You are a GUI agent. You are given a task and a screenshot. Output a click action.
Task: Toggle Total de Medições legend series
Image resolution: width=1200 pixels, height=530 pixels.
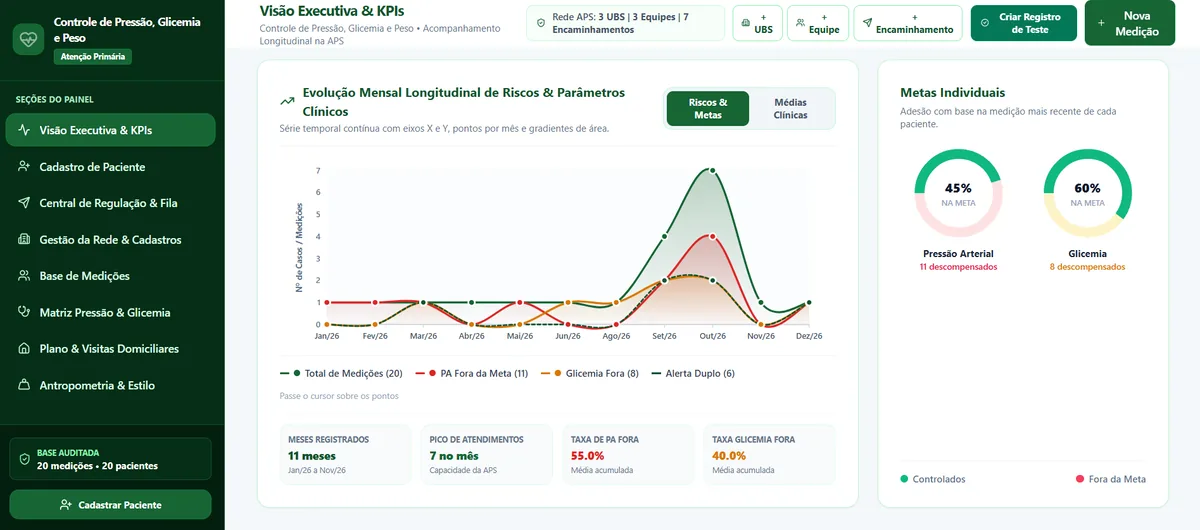click(341, 373)
